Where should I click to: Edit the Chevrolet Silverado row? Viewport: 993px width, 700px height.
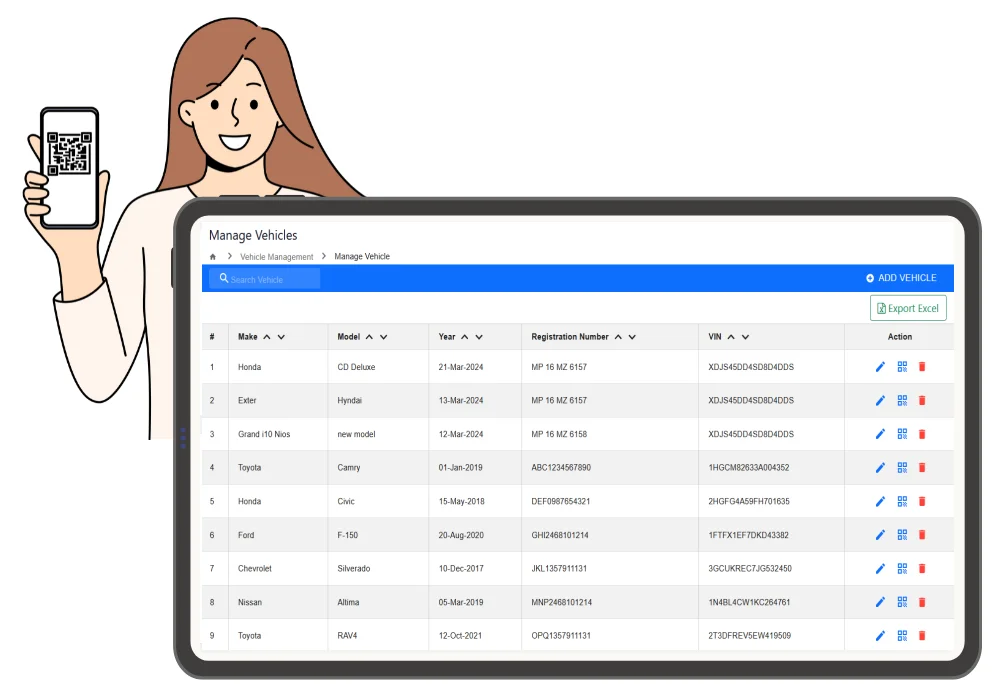[880, 568]
